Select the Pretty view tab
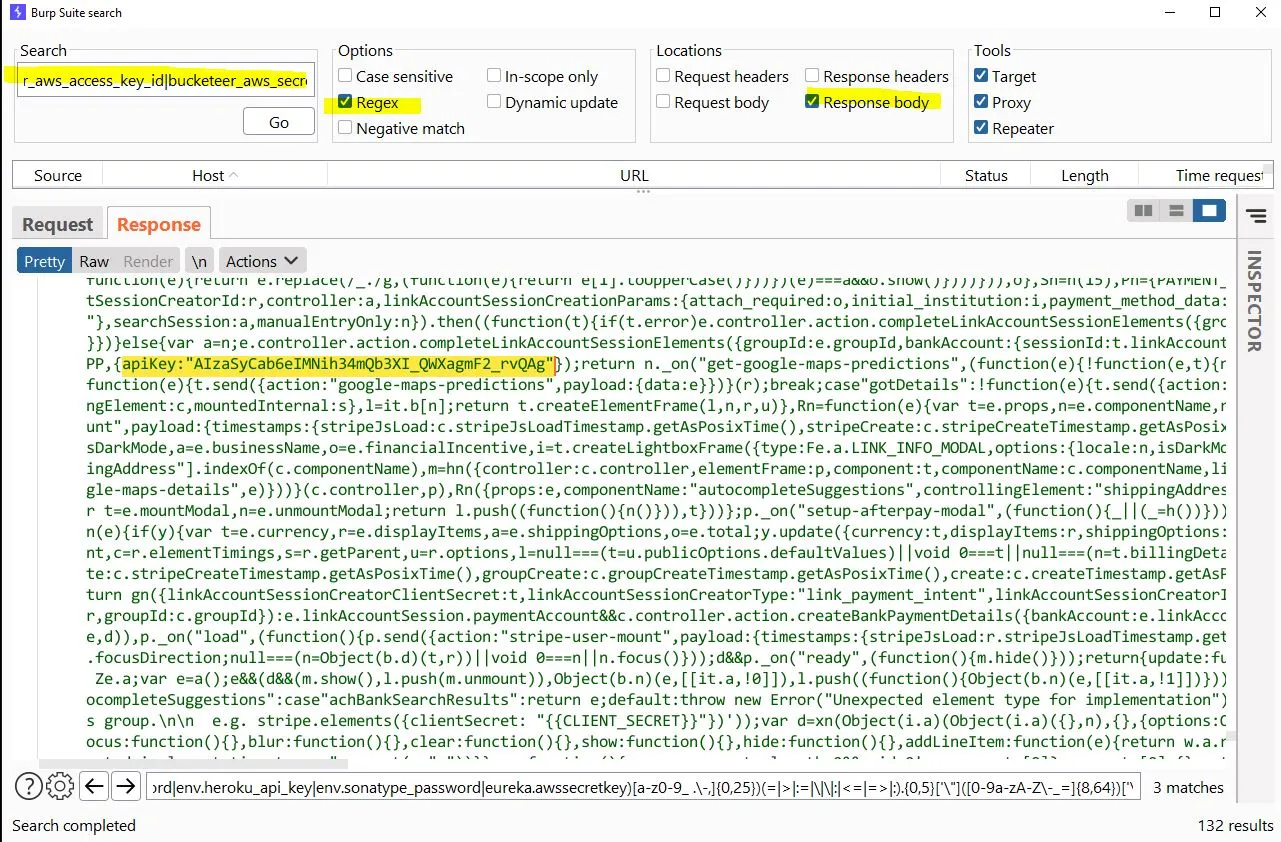 [44, 261]
